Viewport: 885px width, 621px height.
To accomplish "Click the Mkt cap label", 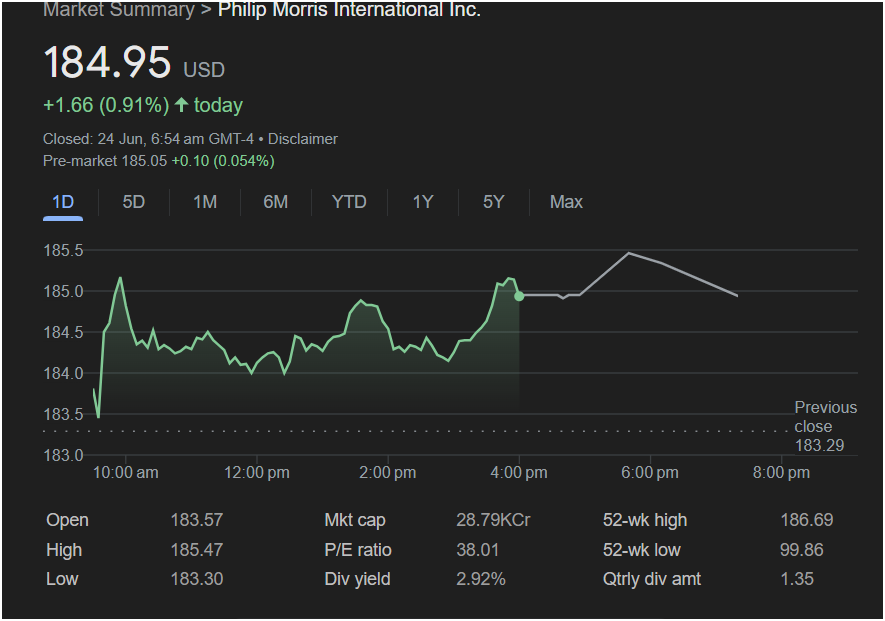I will click(x=355, y=520).
